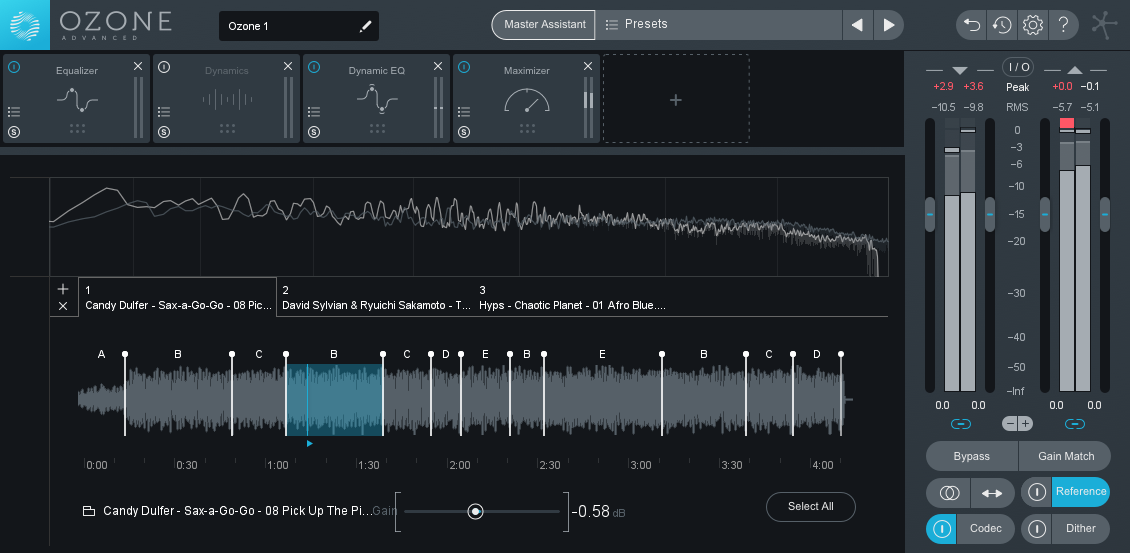
Task: Open the Reference panel
Action: [1081, 492]
